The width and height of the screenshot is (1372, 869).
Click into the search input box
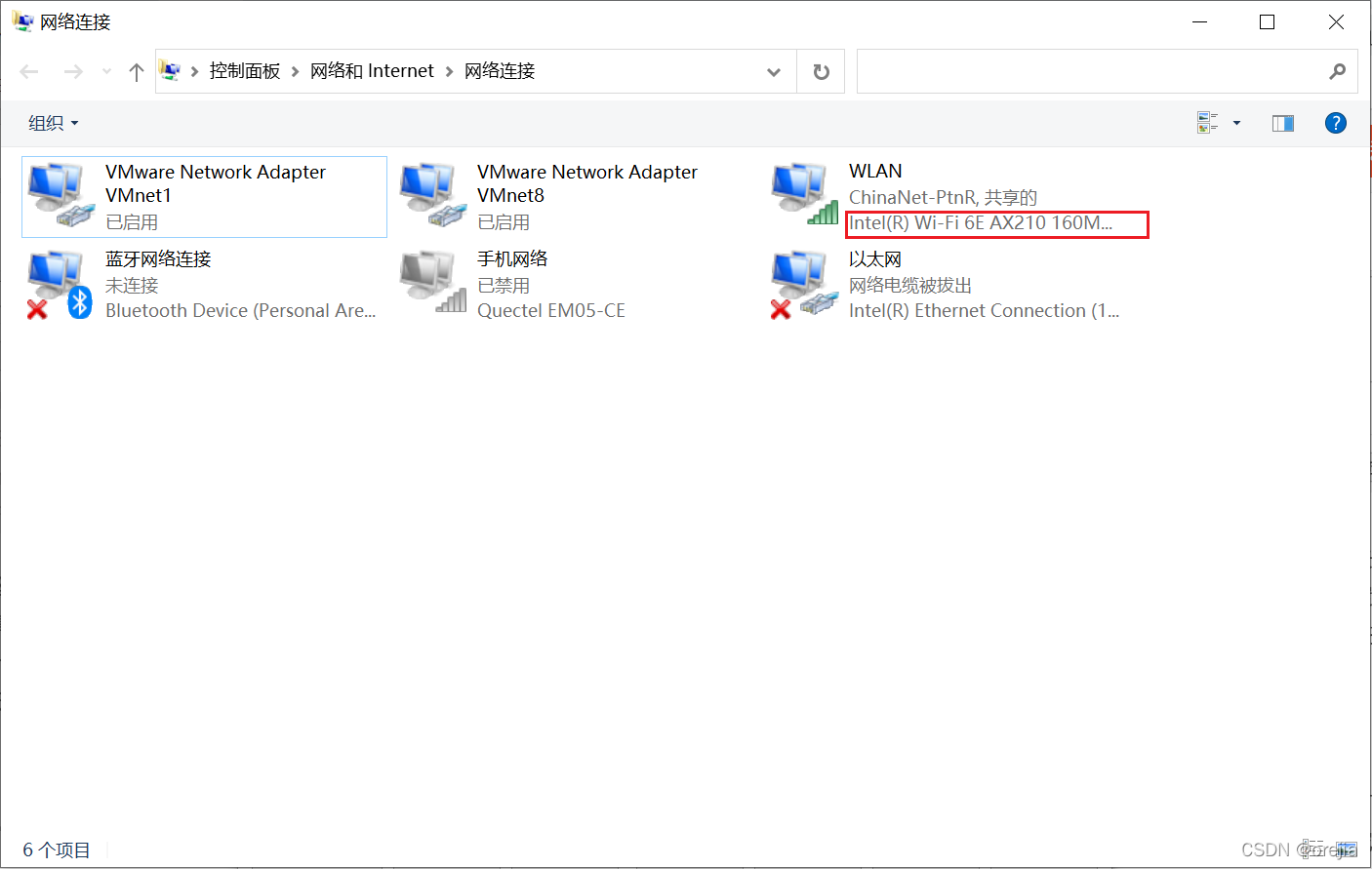pos(1091,71)
